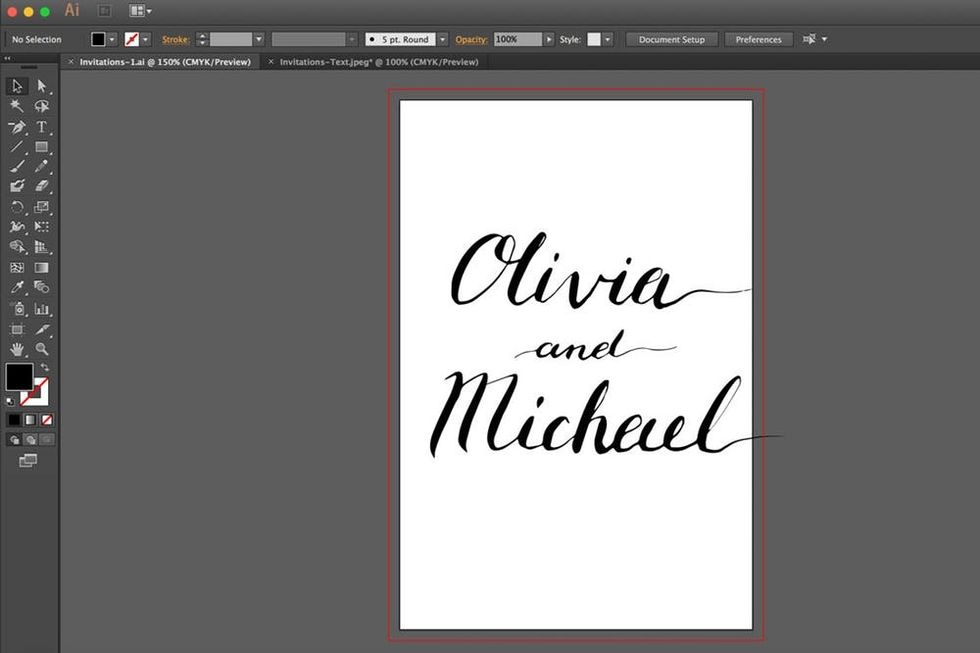Select the Zoom magnifier tool

(42, 349)
